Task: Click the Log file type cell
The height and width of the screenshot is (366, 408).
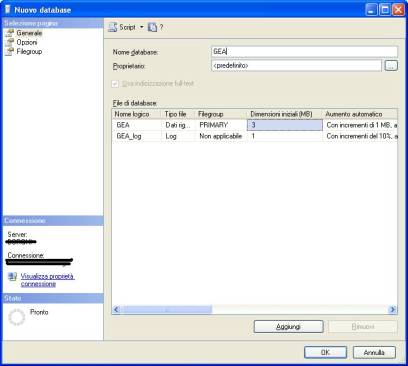Action: pos(178,136)
